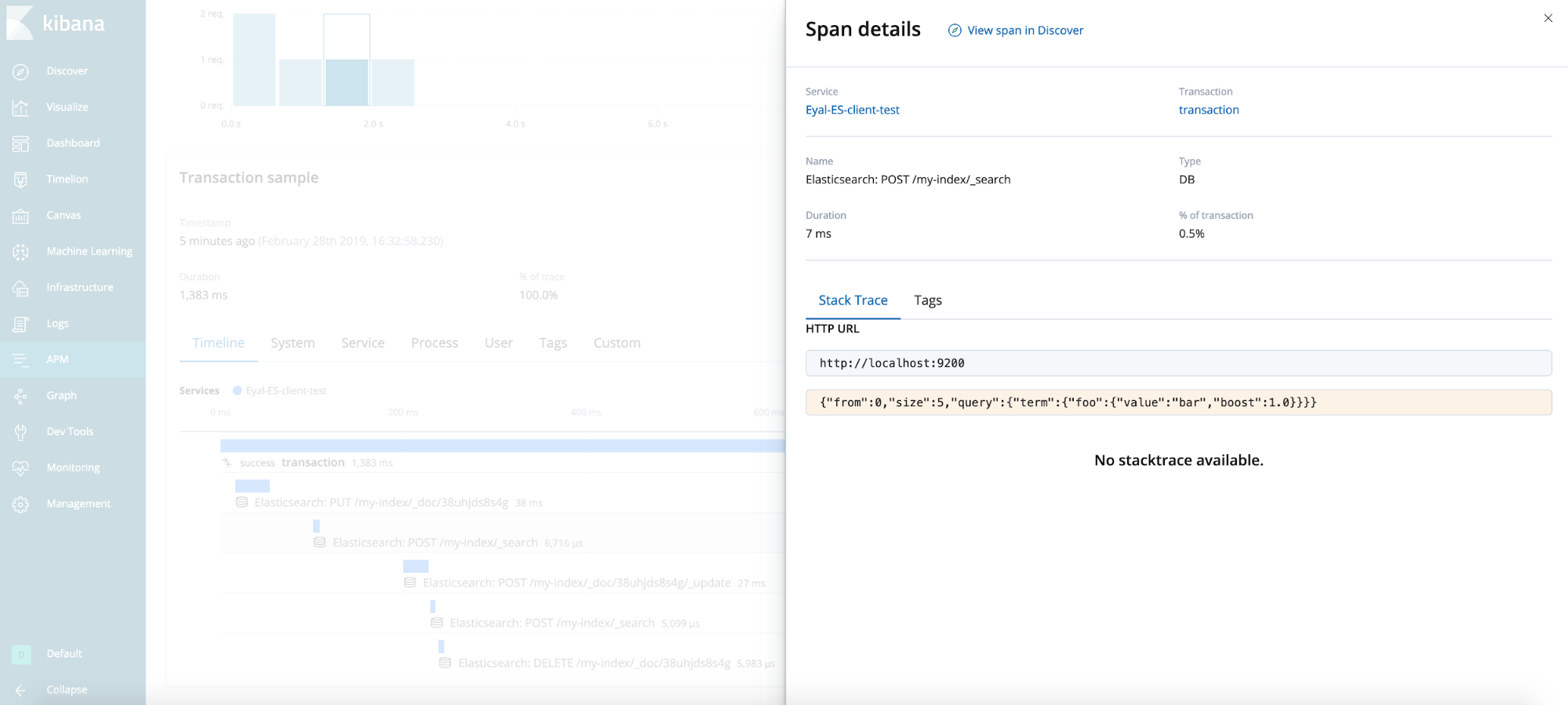
Task: Click the Default space avatar
Action: 21,654
